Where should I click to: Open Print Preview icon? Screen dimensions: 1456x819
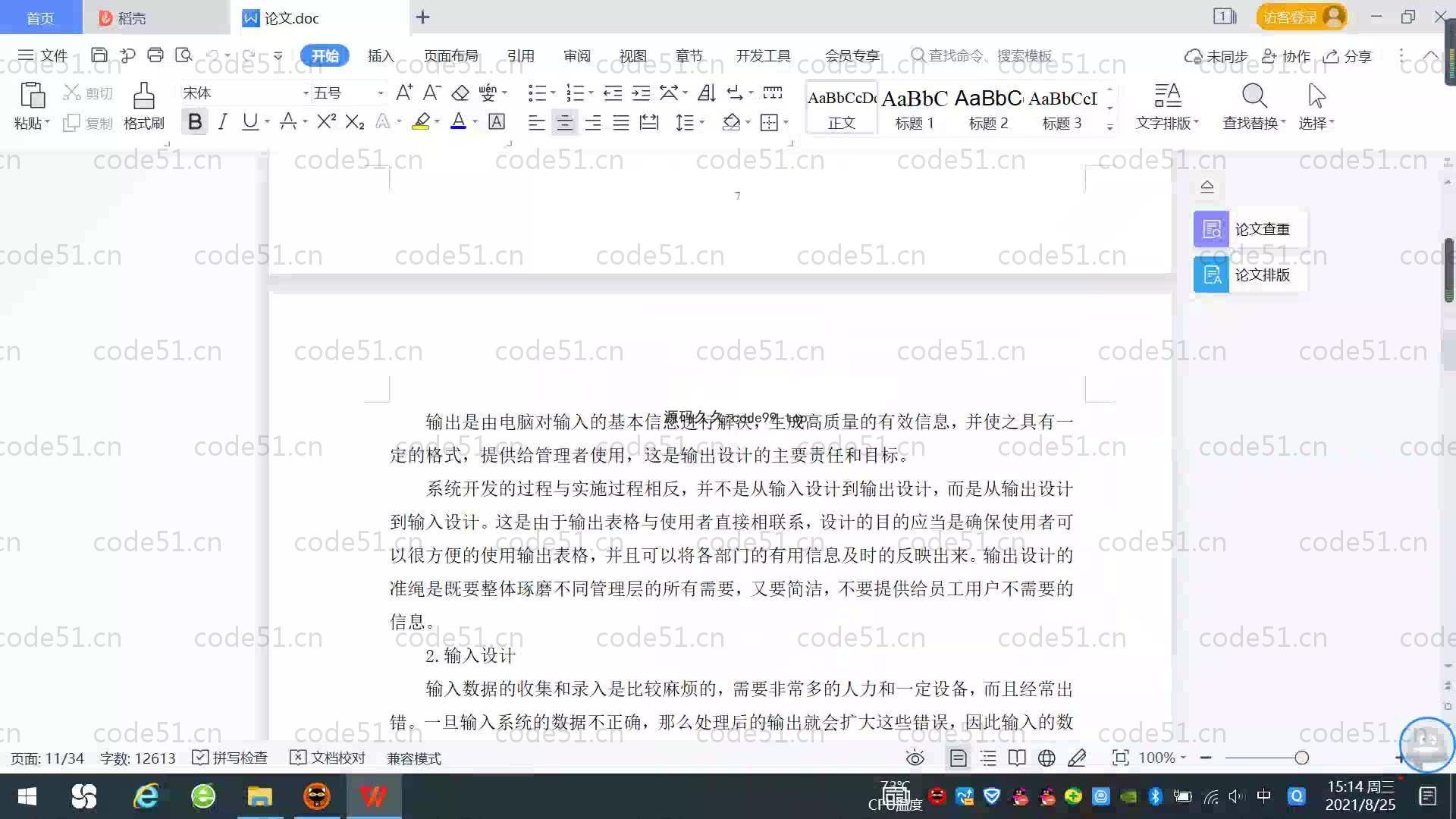tap(184, 55)
